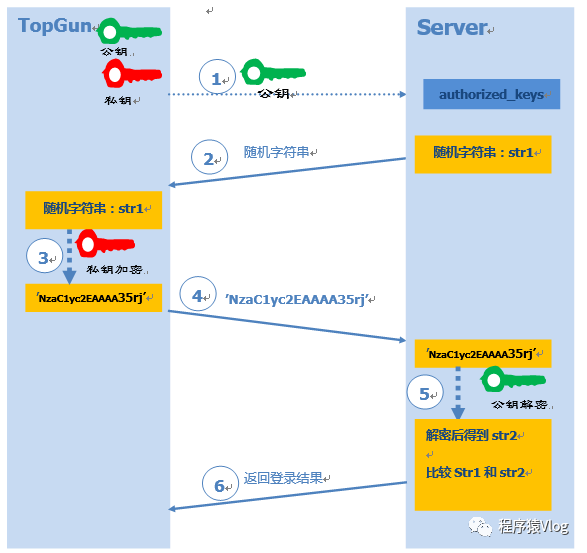Select the step 5 circle
Image resolution: width=587 pixels, height=553 pixels.
[425, 392]
